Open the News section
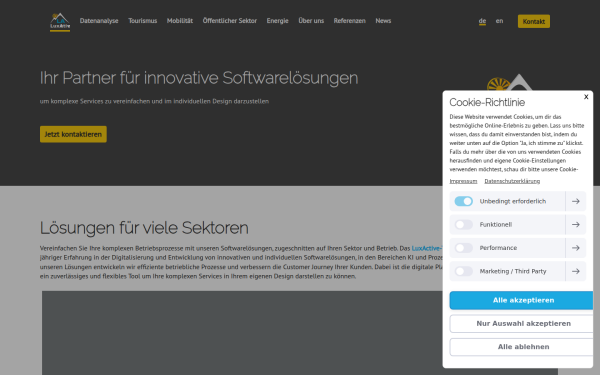 click(x=383, y=21)
